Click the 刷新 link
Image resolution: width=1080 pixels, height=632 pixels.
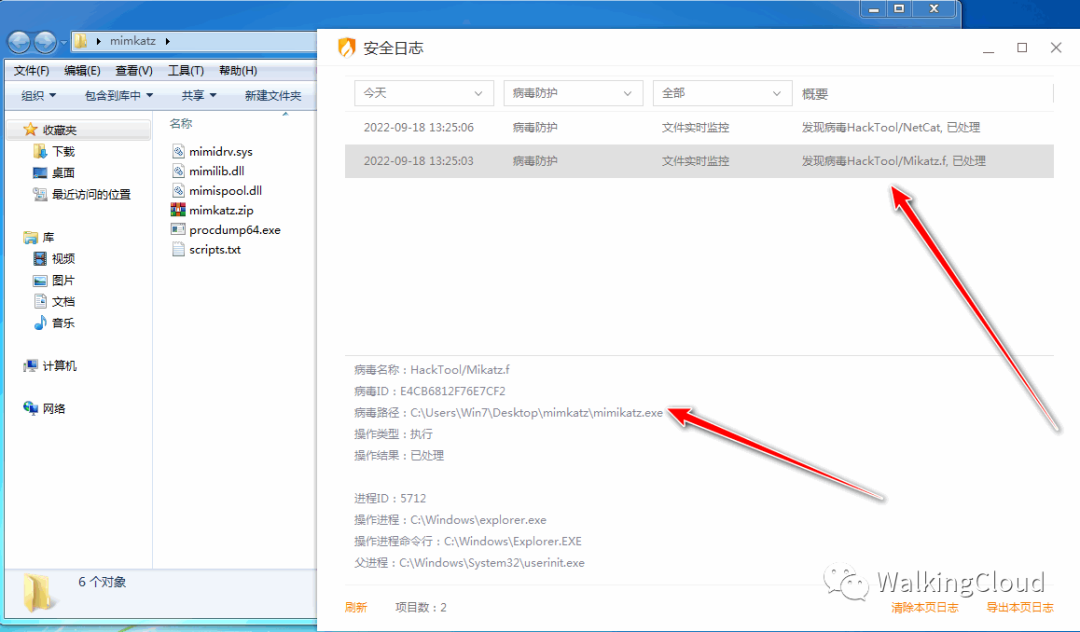click(356, 607)
